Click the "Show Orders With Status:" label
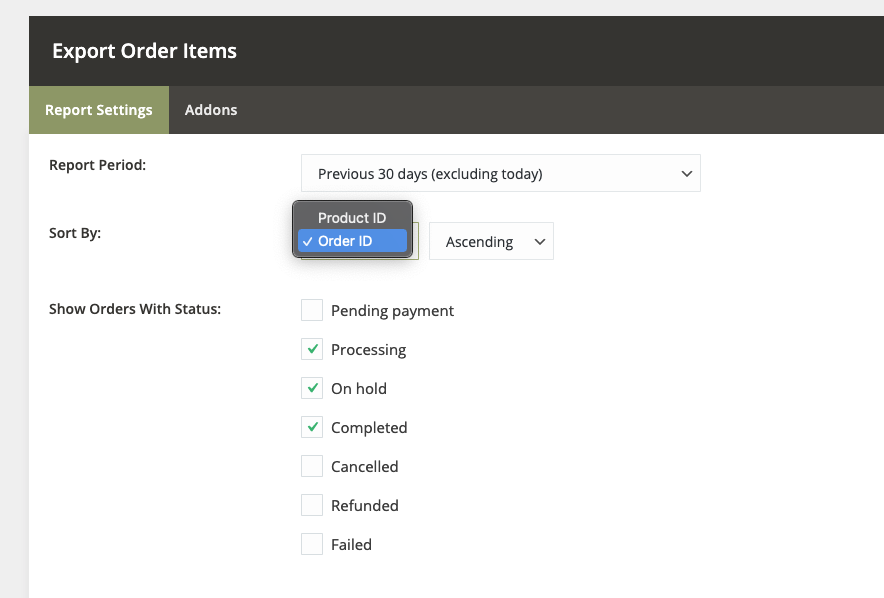This screenshot has width=884, height=598. (135, 309)
